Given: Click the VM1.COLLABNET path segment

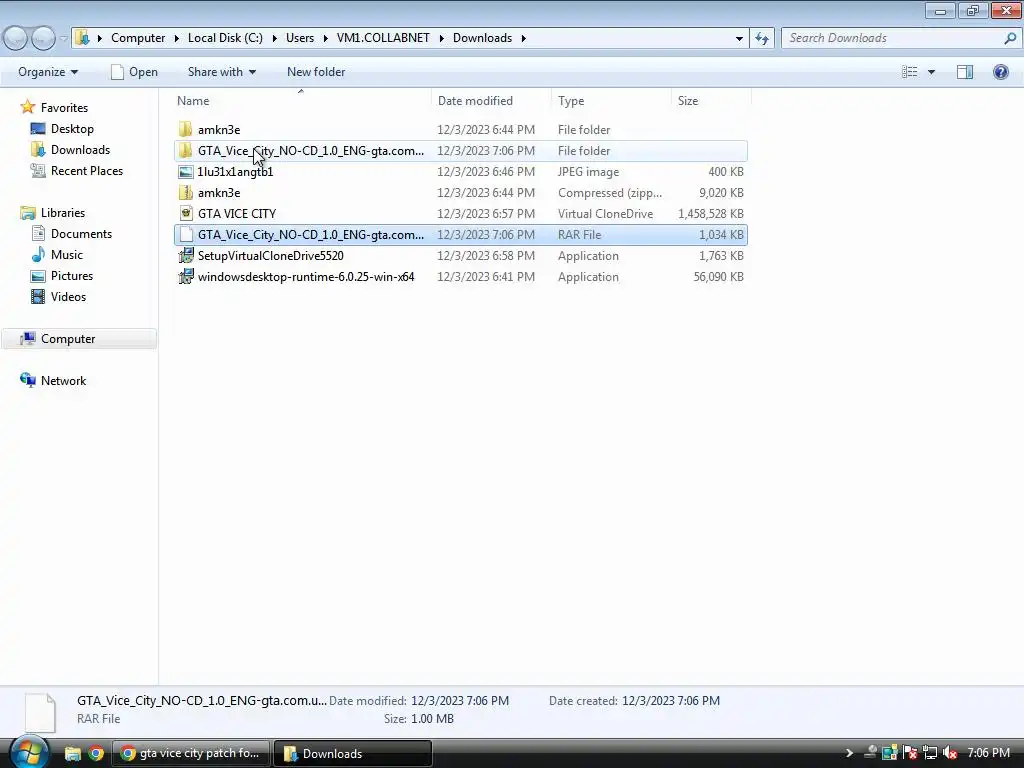Looking at the screenshot, I should click(x=383, y=38).
